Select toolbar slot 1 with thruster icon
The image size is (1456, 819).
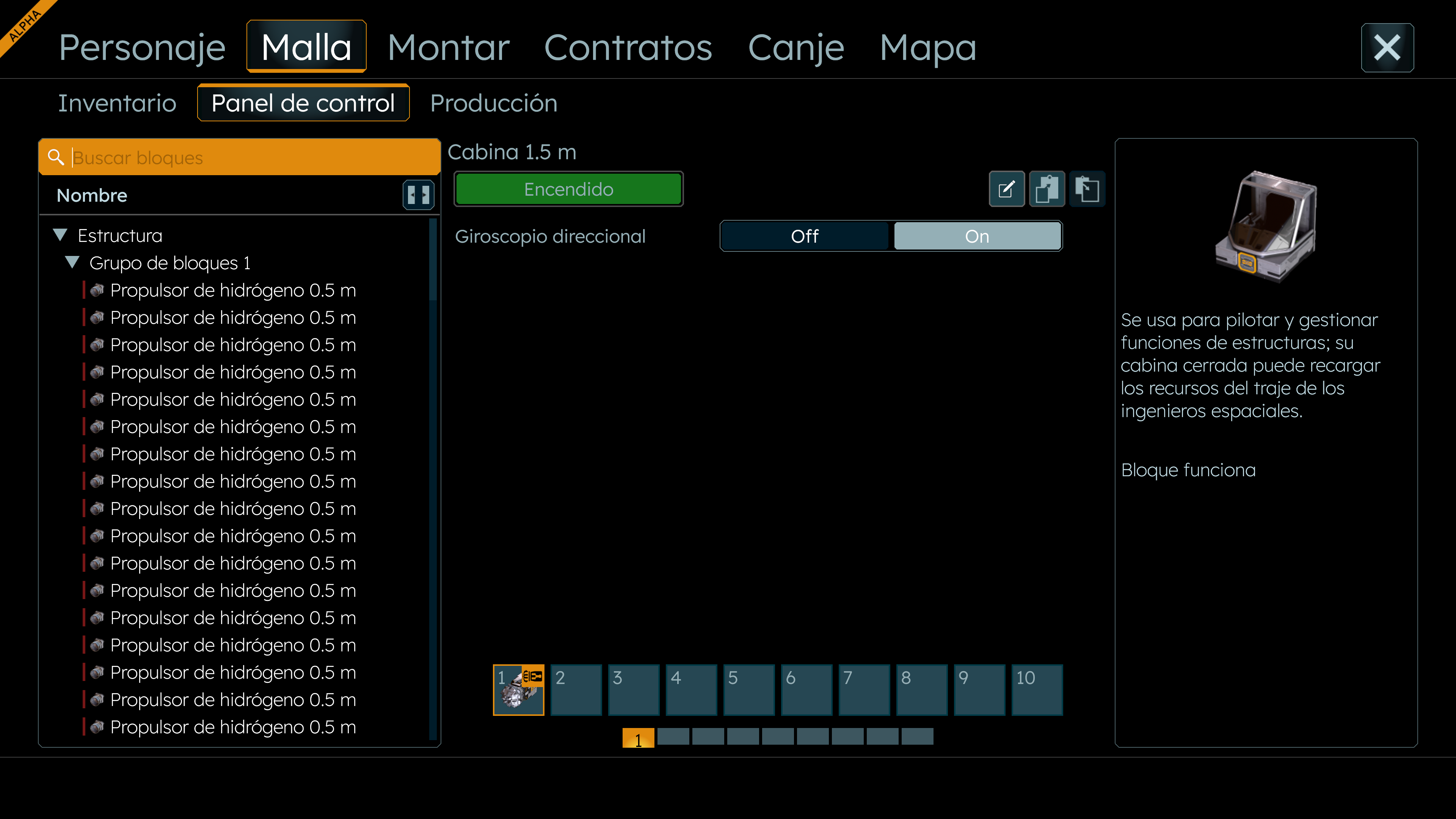518,690
